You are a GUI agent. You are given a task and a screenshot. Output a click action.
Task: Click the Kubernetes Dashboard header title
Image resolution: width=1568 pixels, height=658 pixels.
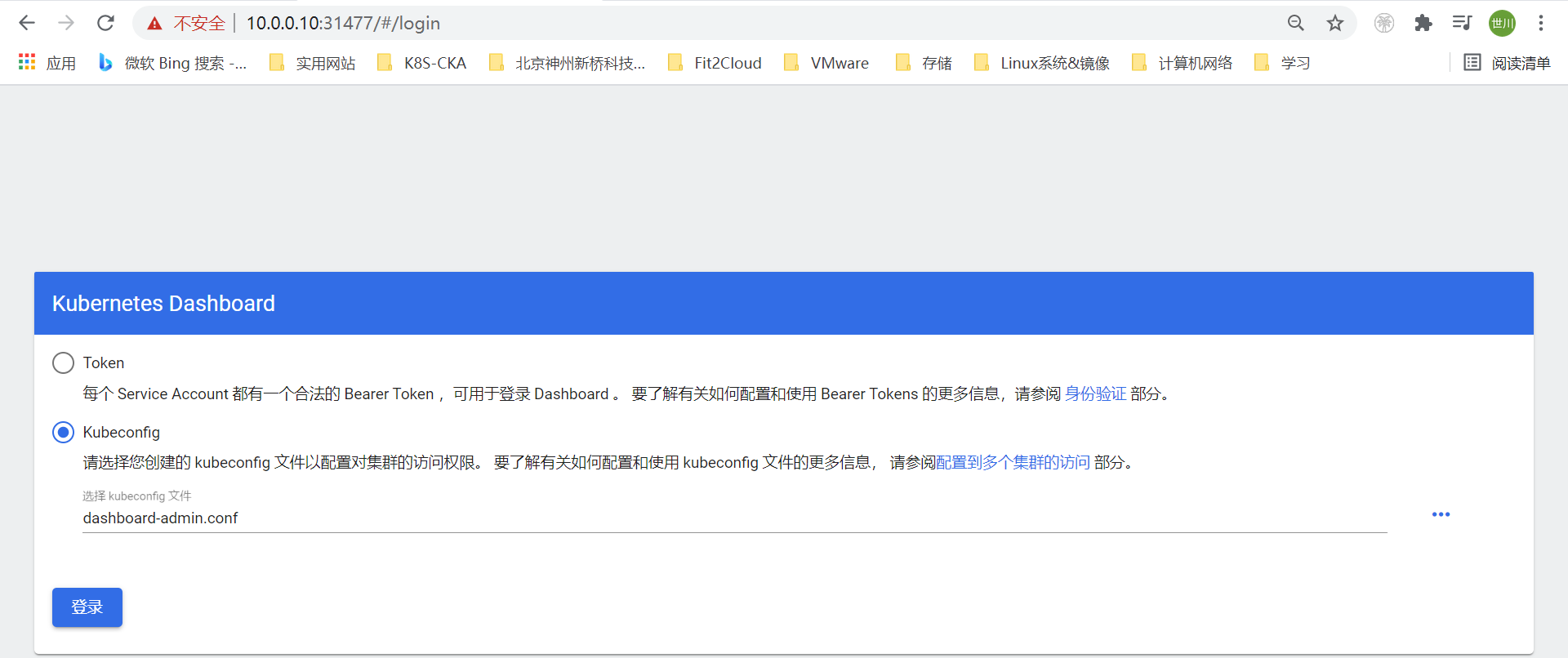click(163, 304)
